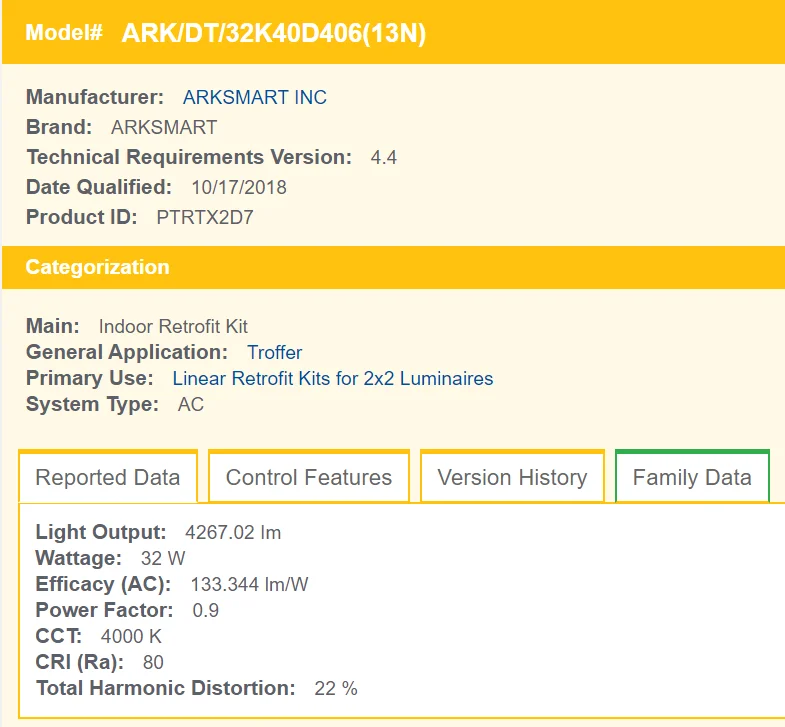Select the Family Data tab
Image resolution: width=785 pixels, height=727 pixels.
tap(692, 477)
